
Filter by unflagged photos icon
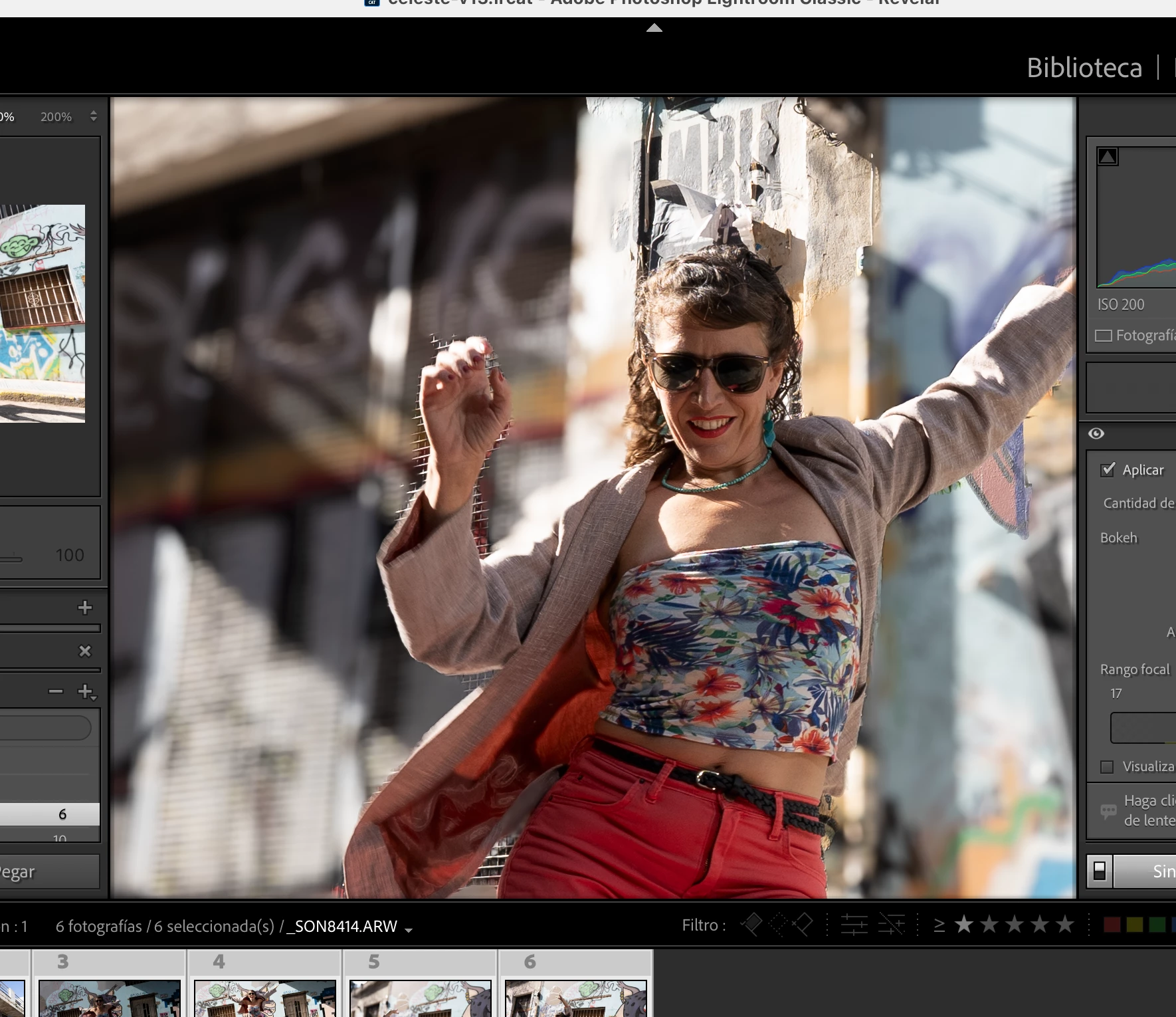(x=777, y=924)
